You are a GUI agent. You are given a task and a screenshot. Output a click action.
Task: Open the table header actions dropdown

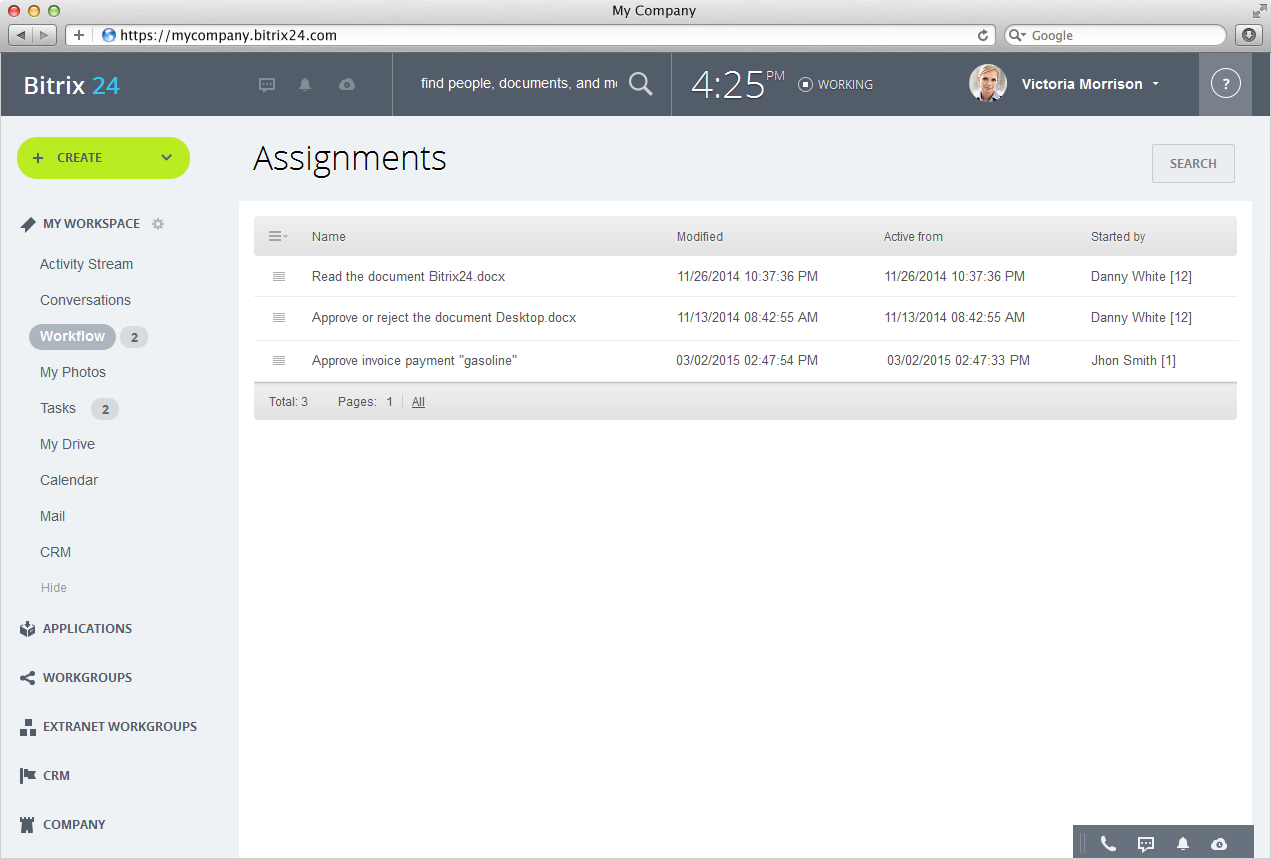point(278,237)
